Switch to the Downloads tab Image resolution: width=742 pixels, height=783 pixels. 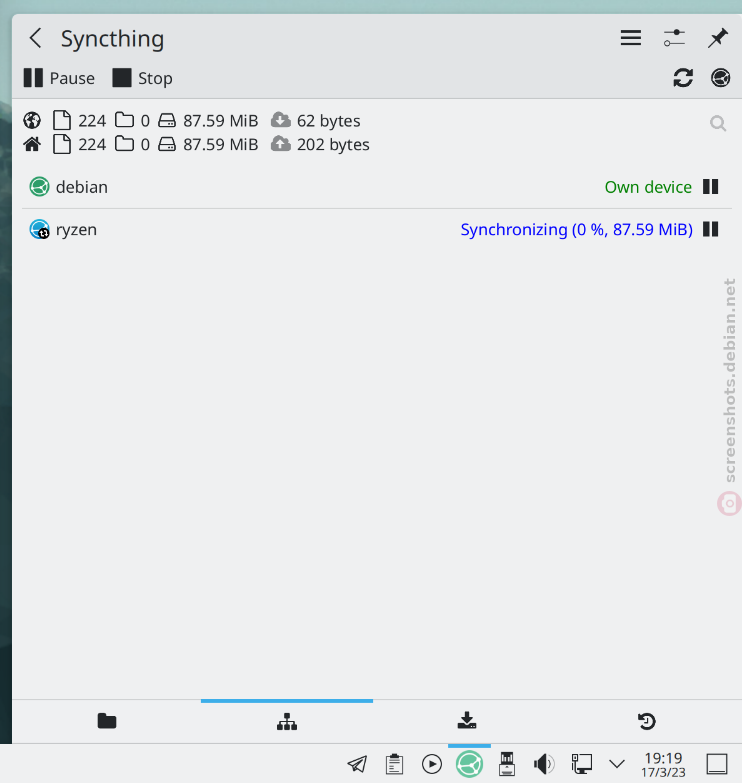click(x=467, y=721)
